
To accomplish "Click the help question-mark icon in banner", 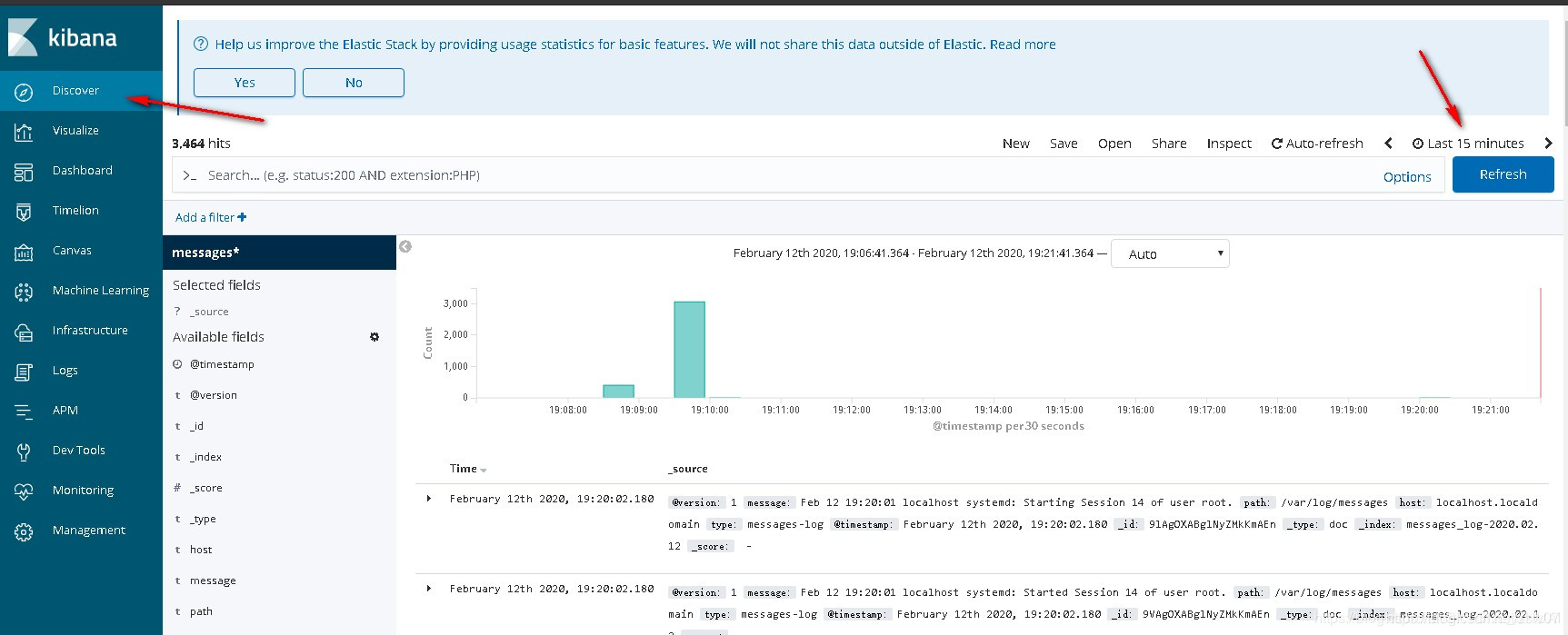I will [x=201, y=45].
